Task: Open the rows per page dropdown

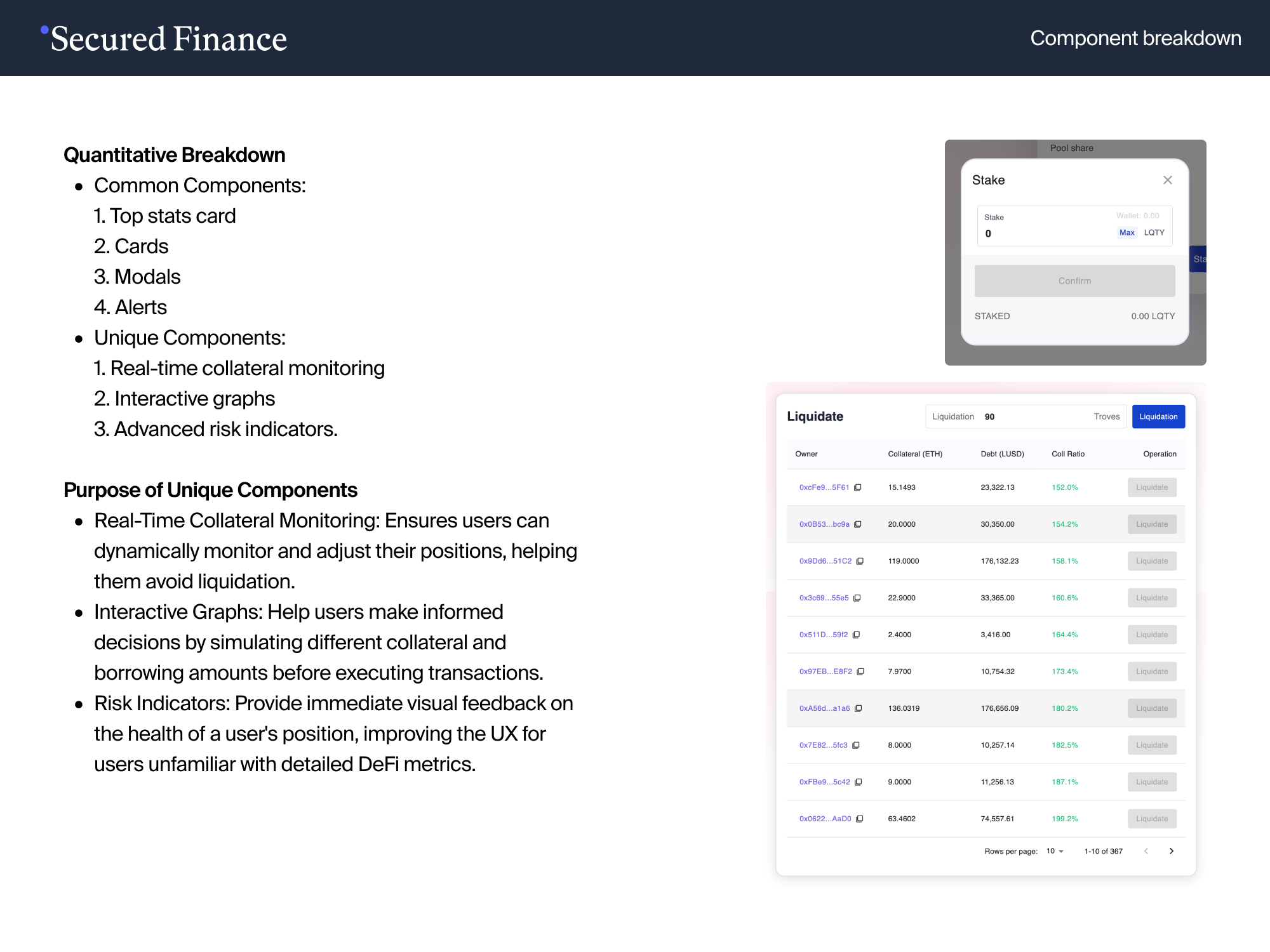Action: pyautogui.click(x=1055, y=851)
